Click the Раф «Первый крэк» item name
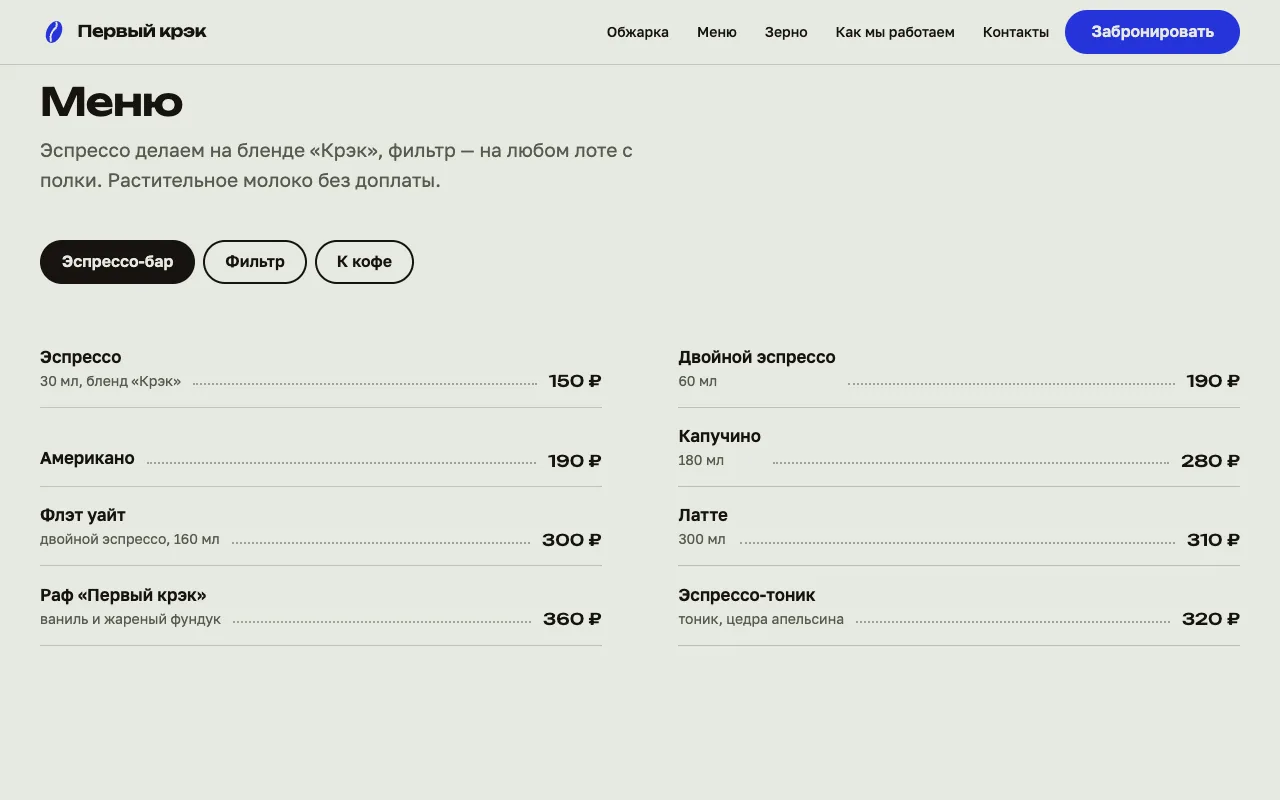This screenshot has height=800, width=1280. click(x=123, y=595)
